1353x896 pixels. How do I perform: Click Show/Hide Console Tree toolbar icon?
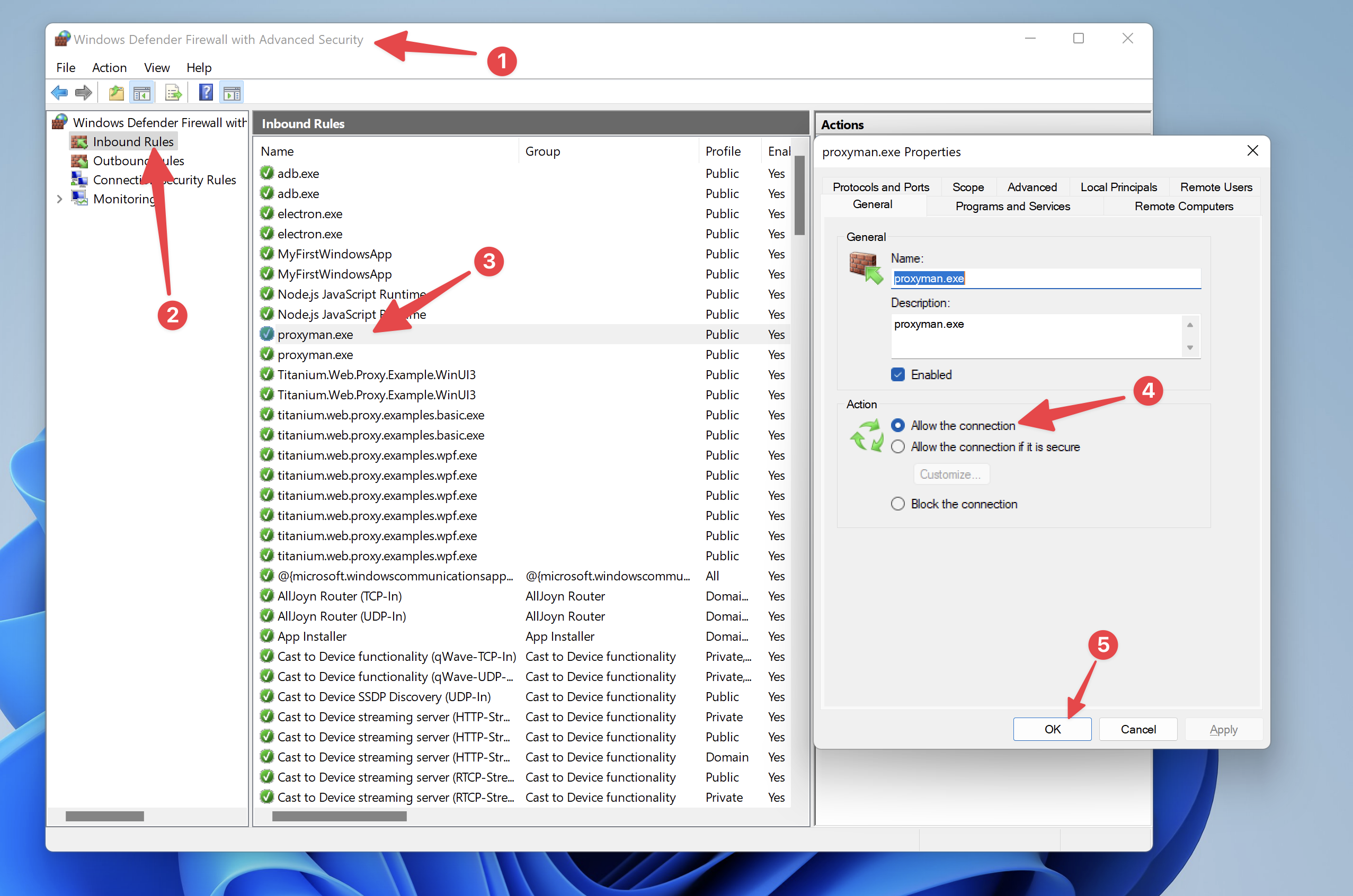tap(142, 93)
